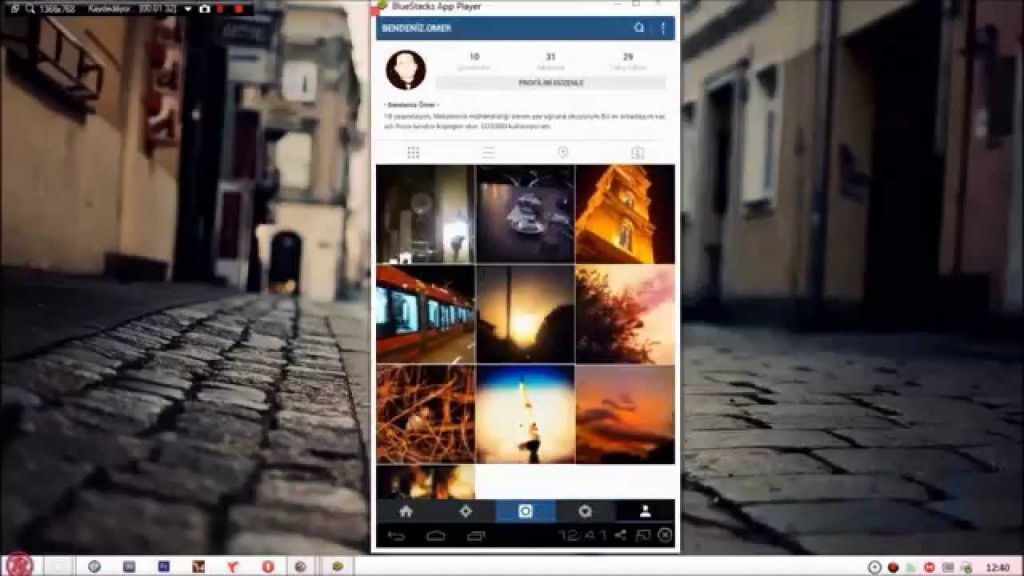Open the photo map location tab
Screen dimensions: 1024x576
(x=562, y=152)
